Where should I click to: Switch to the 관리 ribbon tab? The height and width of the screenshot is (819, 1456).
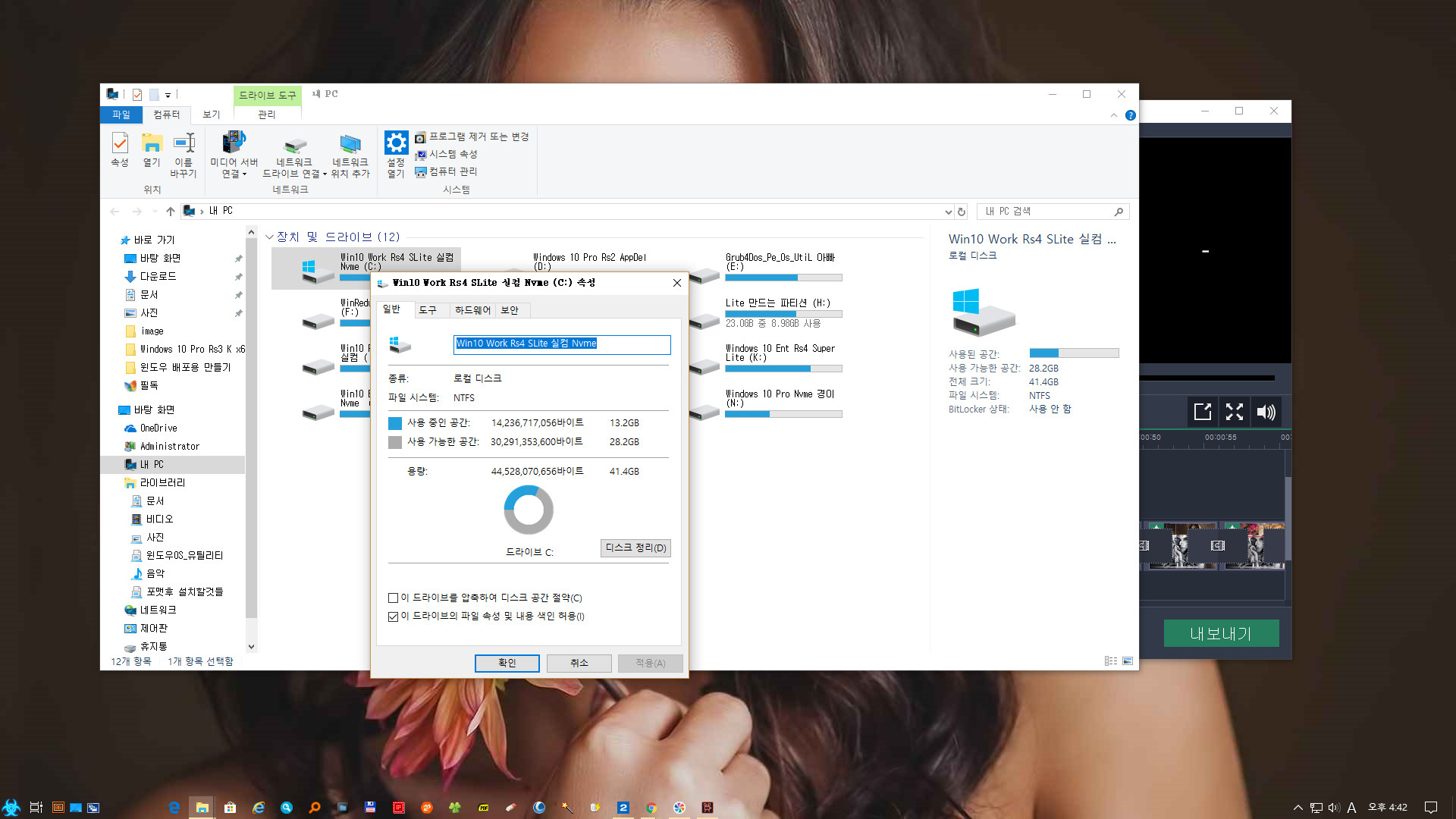click(x=267, y=115)
